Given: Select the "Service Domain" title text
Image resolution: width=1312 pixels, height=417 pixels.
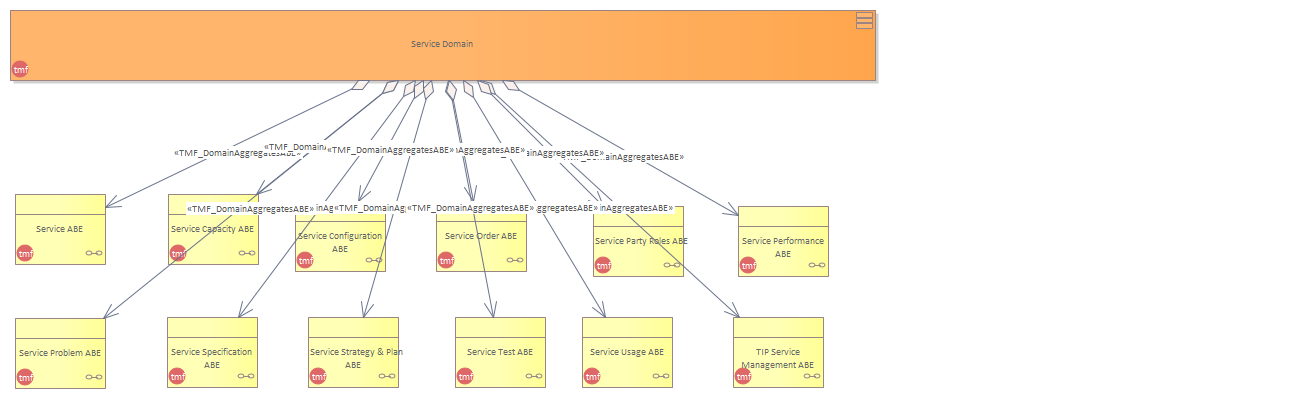Looking at the screenshot, I should coord(442,44).
